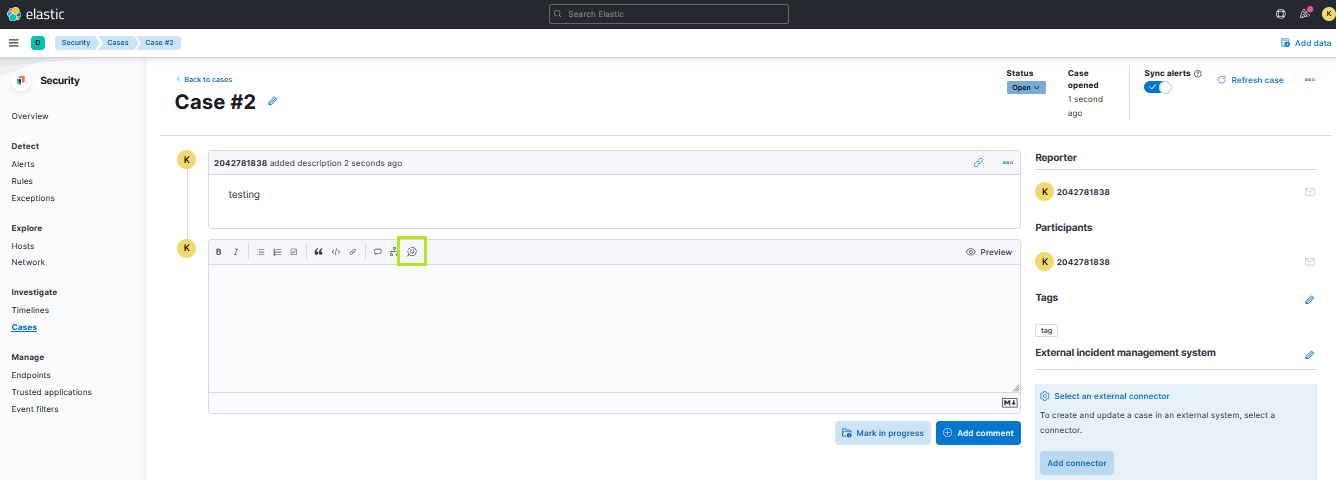The height and width of the screenshot is (480, 1336).
Task: Open Timelines under Investigate
Action: coord(30,310)
